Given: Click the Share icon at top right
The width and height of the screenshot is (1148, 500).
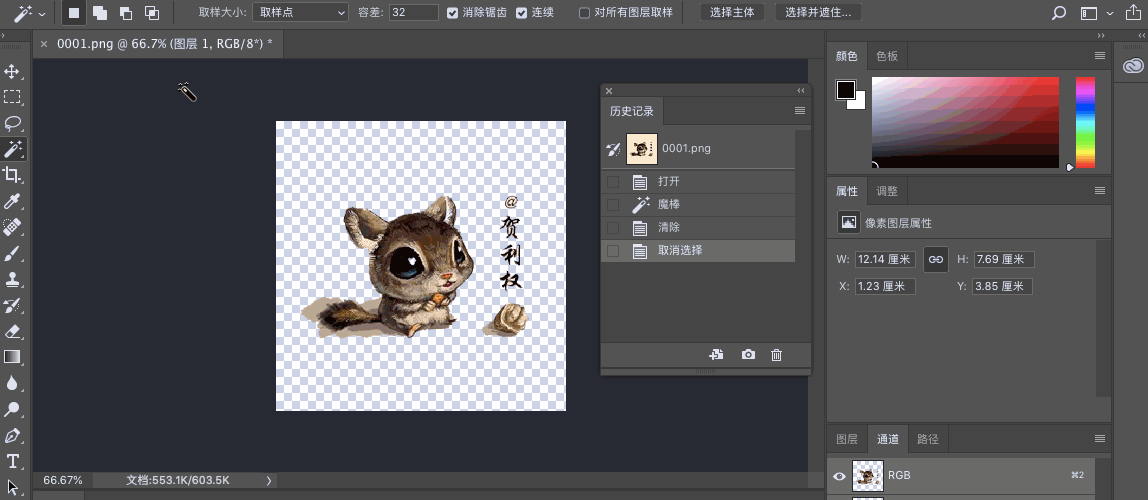Looking at the screenshot, I should click(1135, 12).
